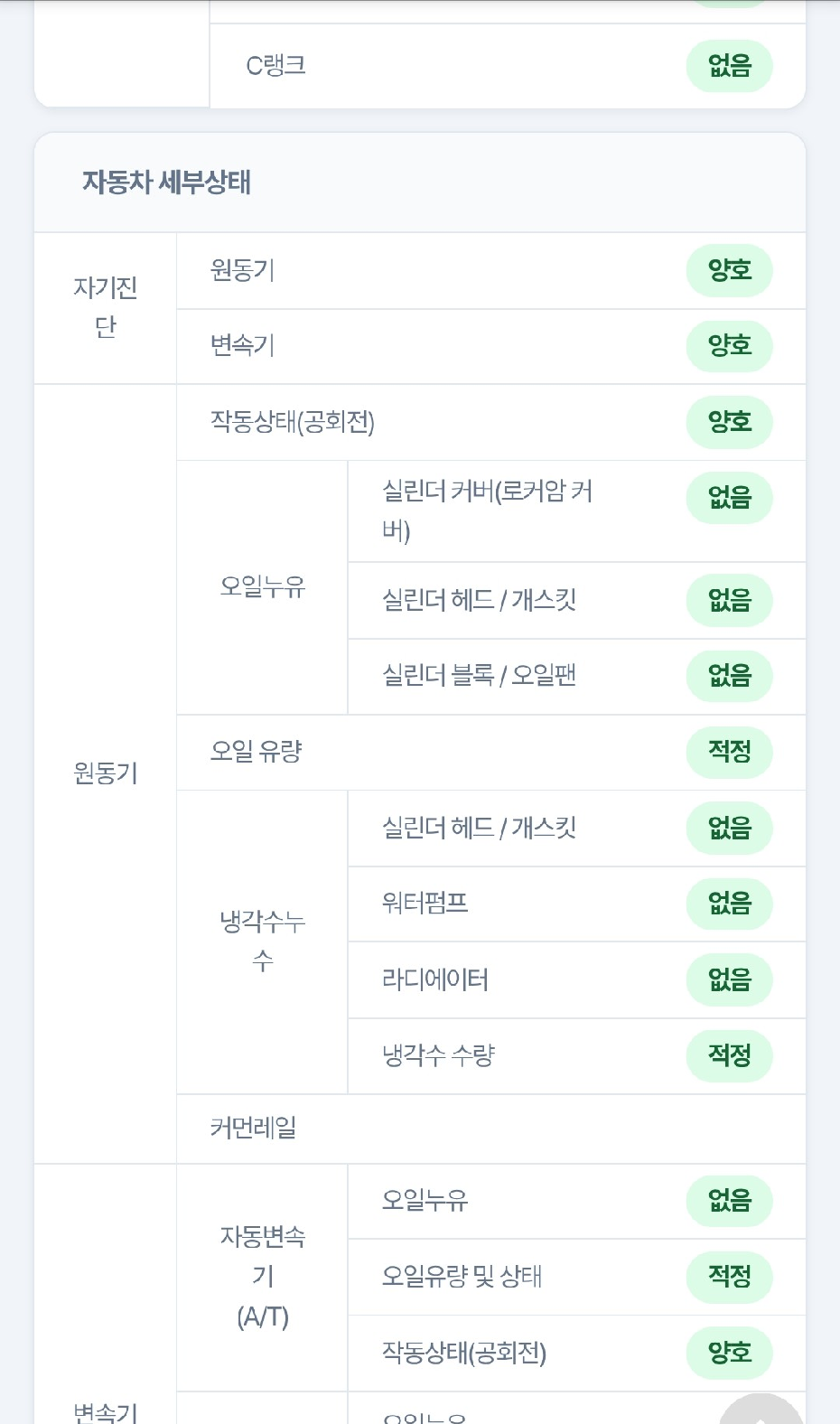Tap the 양호 status of 원동기 작동상태(공회전)
Image resolution: width=840 pixels, height=1424 pixels.
click(729, 422)
